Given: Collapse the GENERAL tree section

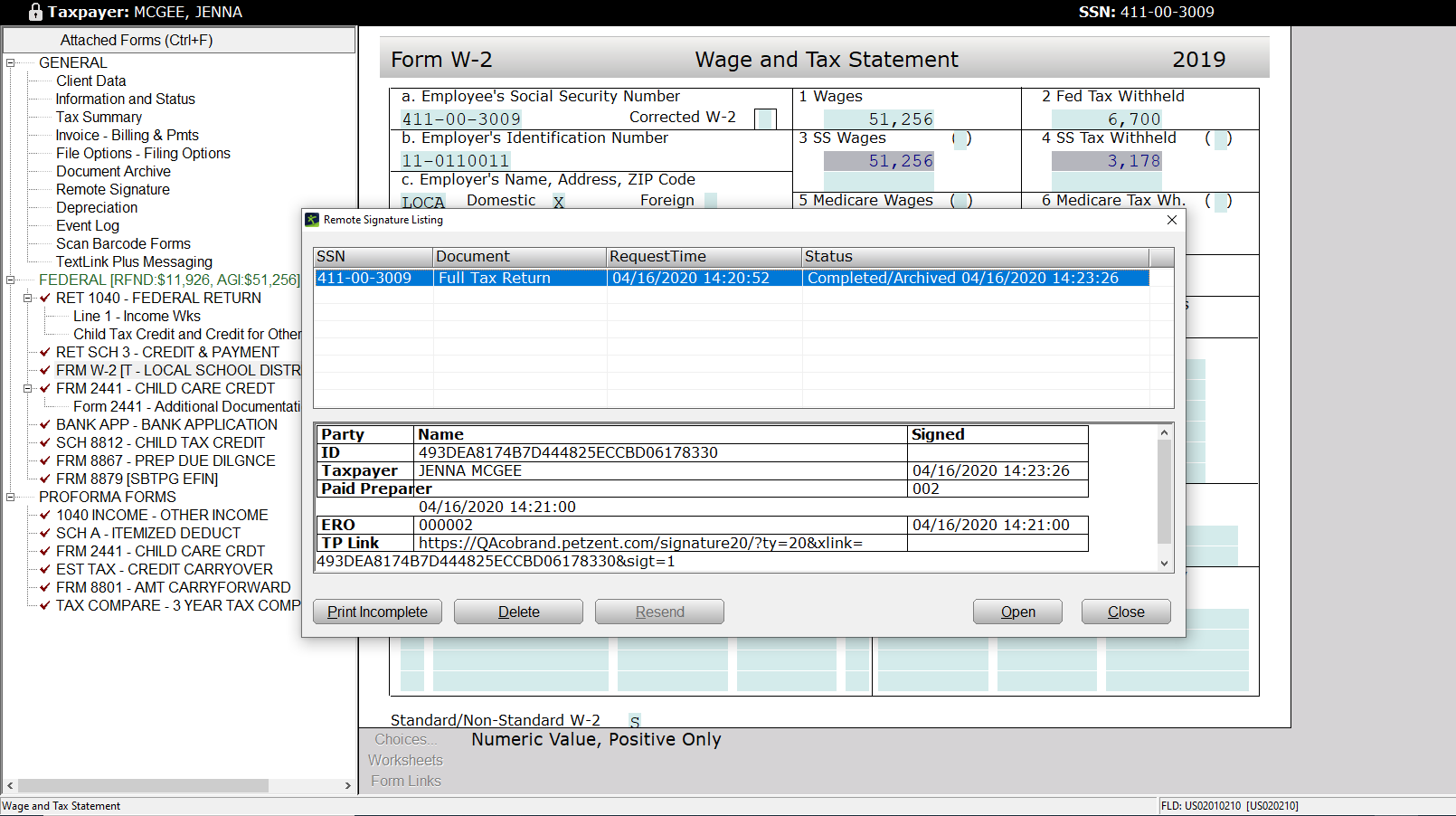Looking at the screenshot, I should [11, 62].
